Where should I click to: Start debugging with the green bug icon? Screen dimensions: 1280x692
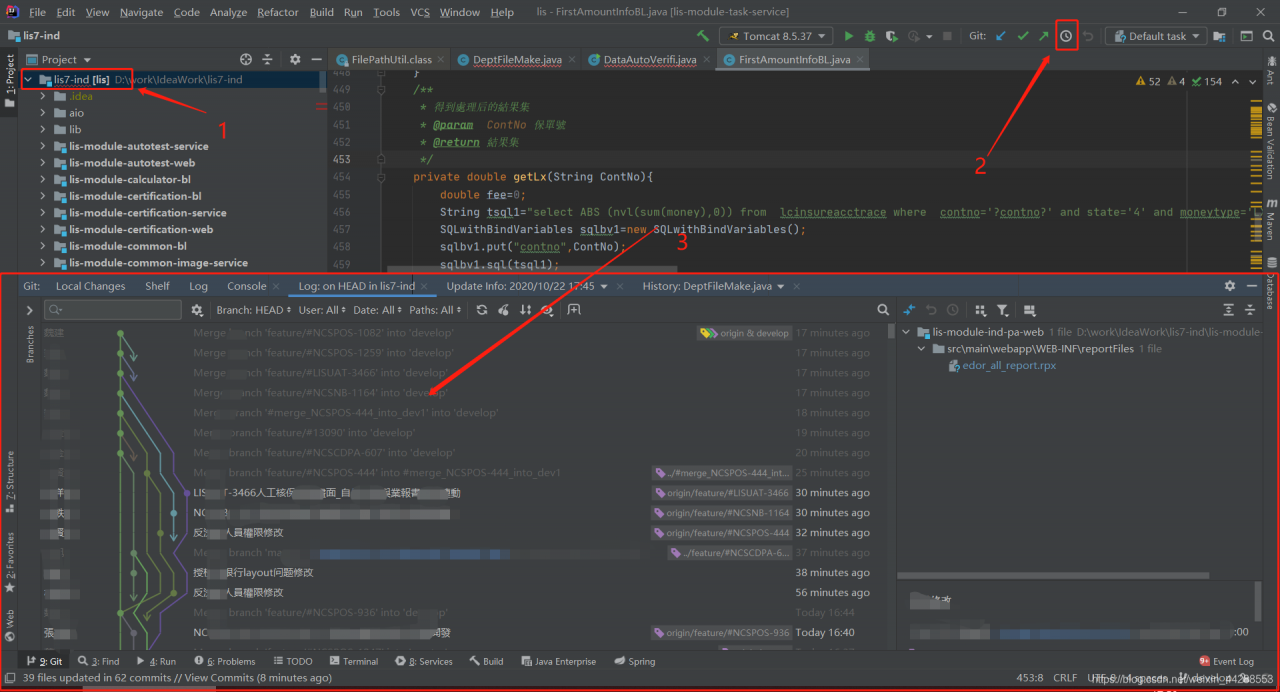[x=870, y=36]
